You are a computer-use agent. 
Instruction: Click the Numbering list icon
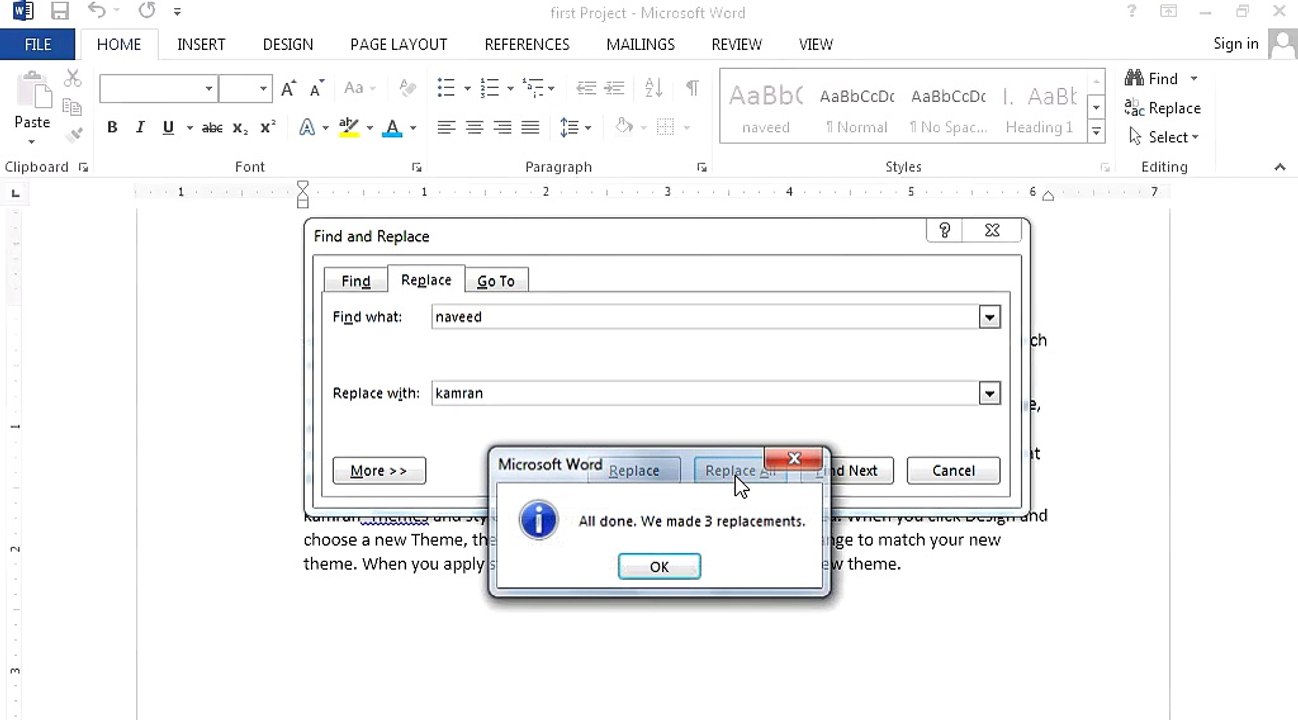[489, 88]
